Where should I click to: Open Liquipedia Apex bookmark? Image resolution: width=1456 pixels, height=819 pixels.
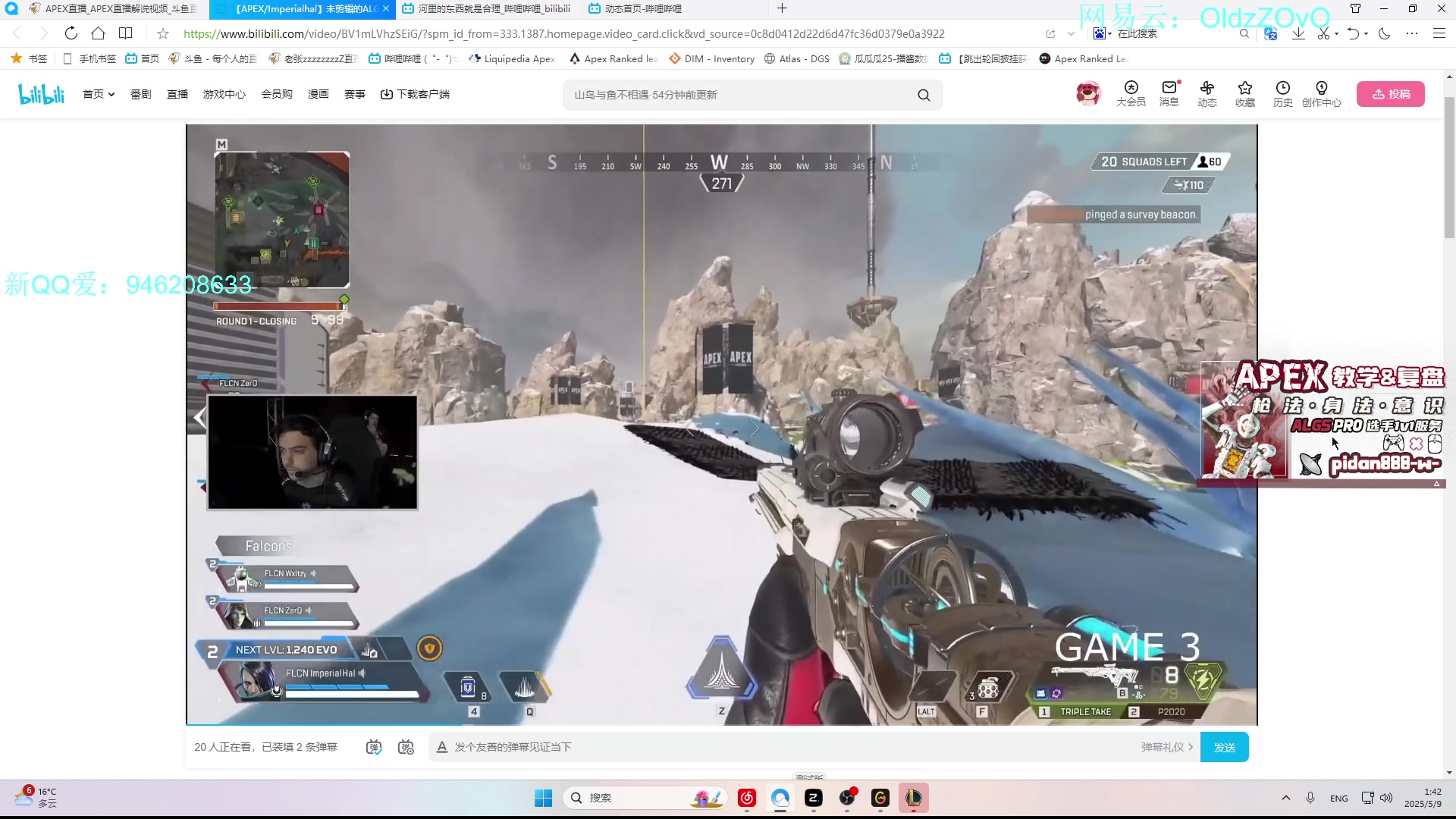pos(511,58)
